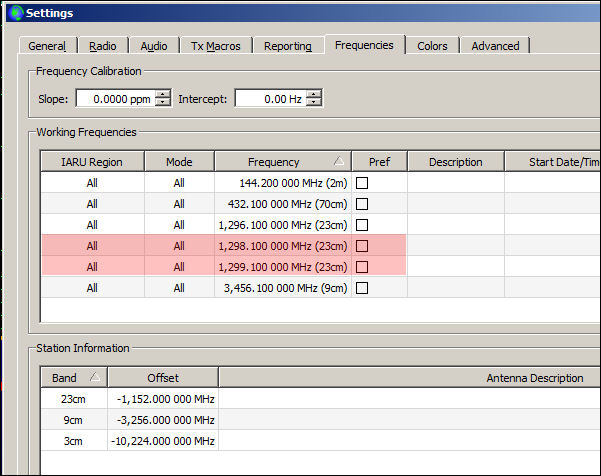Sort by the Frequency column header
The image size is (601, 476).
(x=274, y=162)
